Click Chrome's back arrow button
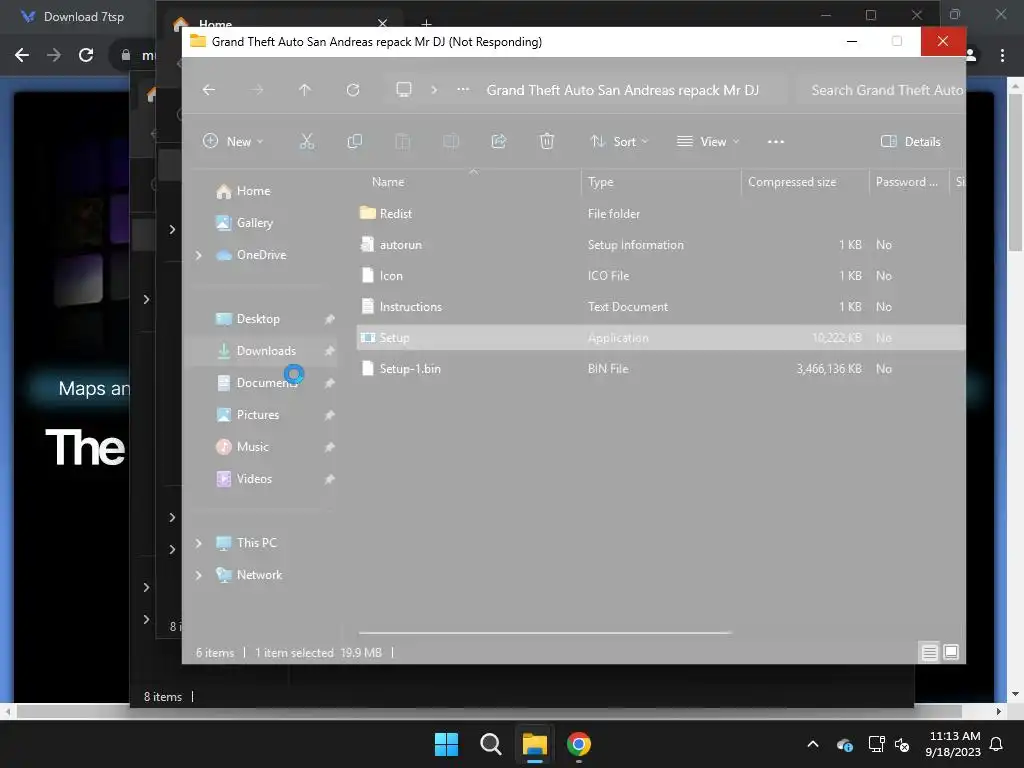This screenshot has width=1024, height=768. click(x=22, y=55)
